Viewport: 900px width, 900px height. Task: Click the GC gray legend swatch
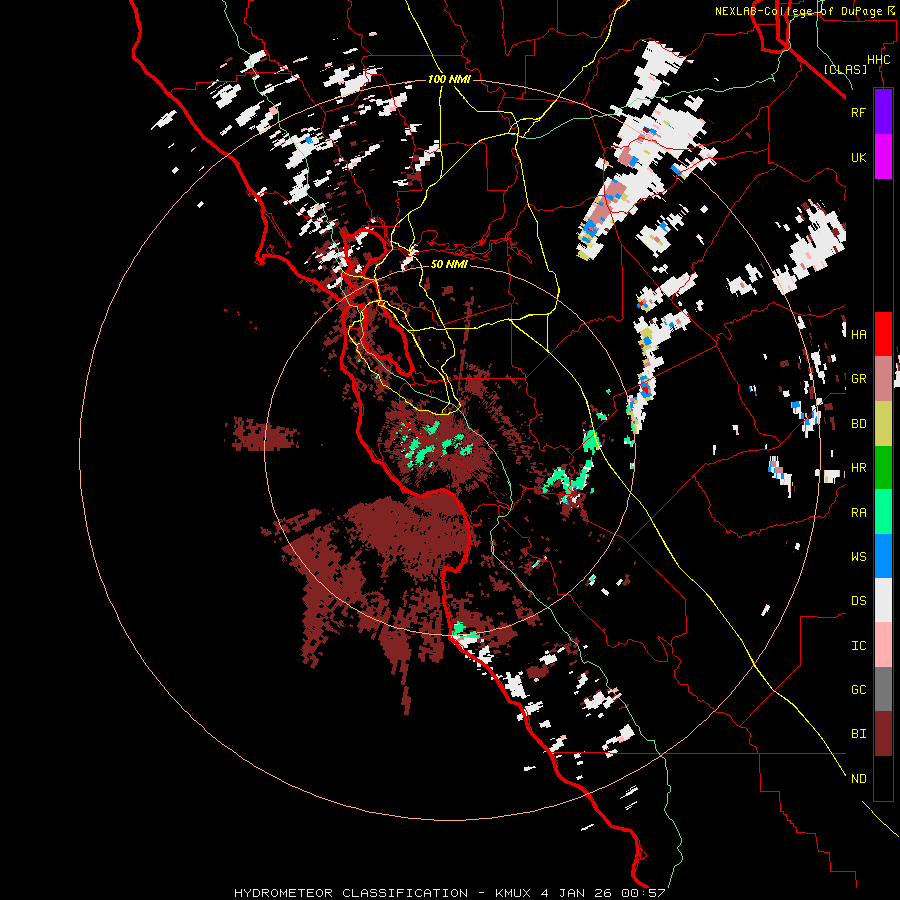(x=883, y=689)
